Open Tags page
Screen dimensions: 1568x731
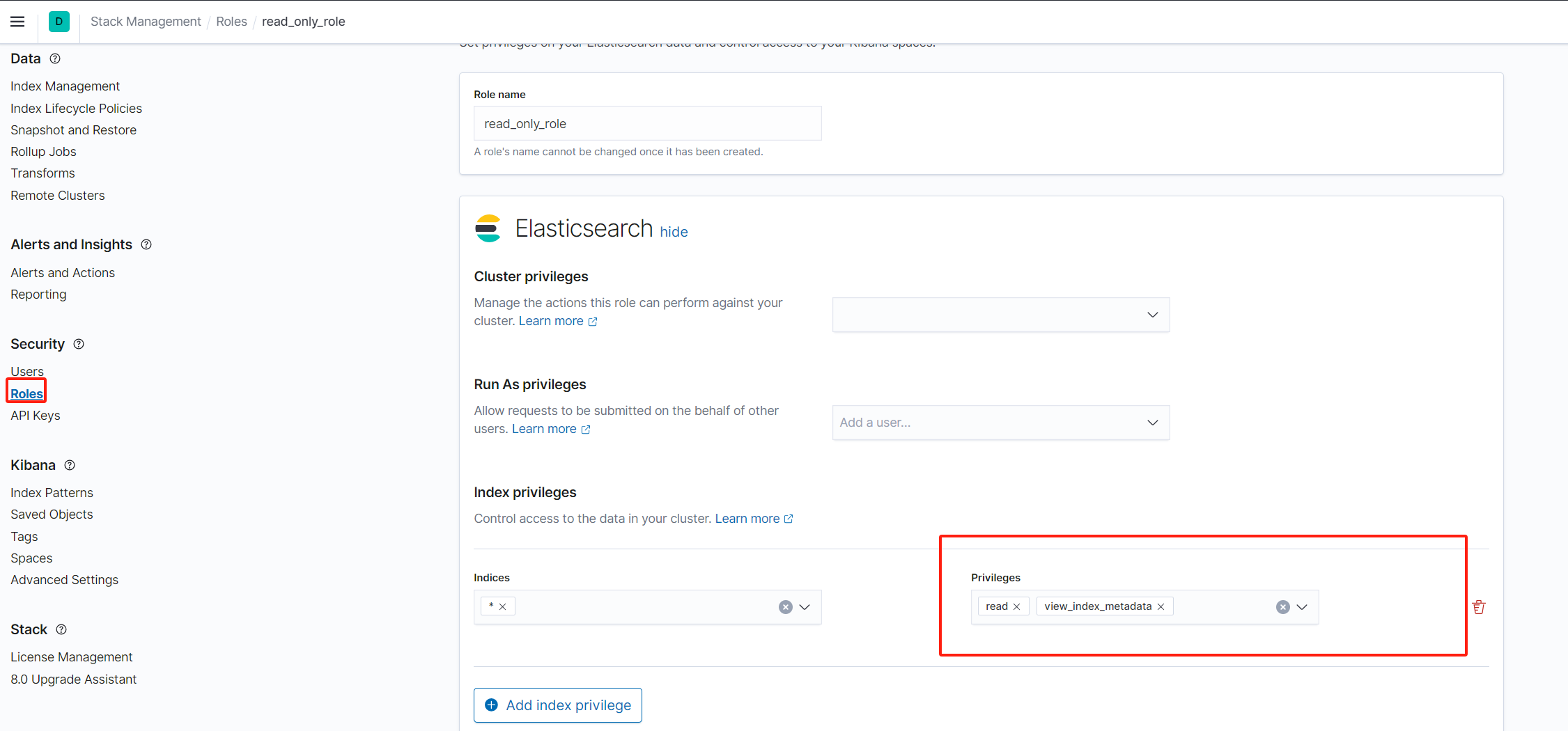(x=24, y=537)
